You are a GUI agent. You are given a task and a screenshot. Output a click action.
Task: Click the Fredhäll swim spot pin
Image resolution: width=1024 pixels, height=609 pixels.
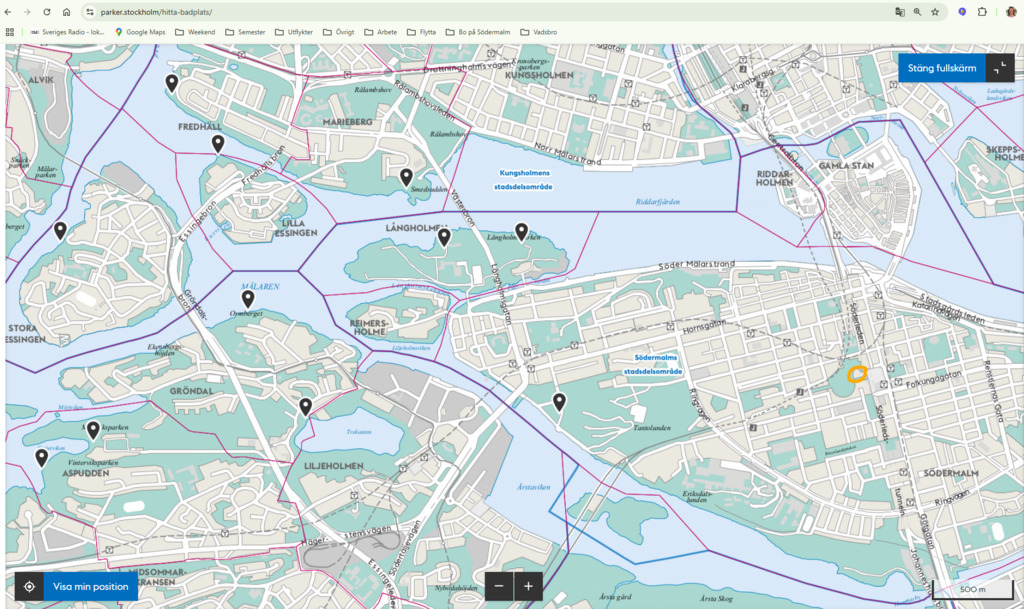point(218,143)
